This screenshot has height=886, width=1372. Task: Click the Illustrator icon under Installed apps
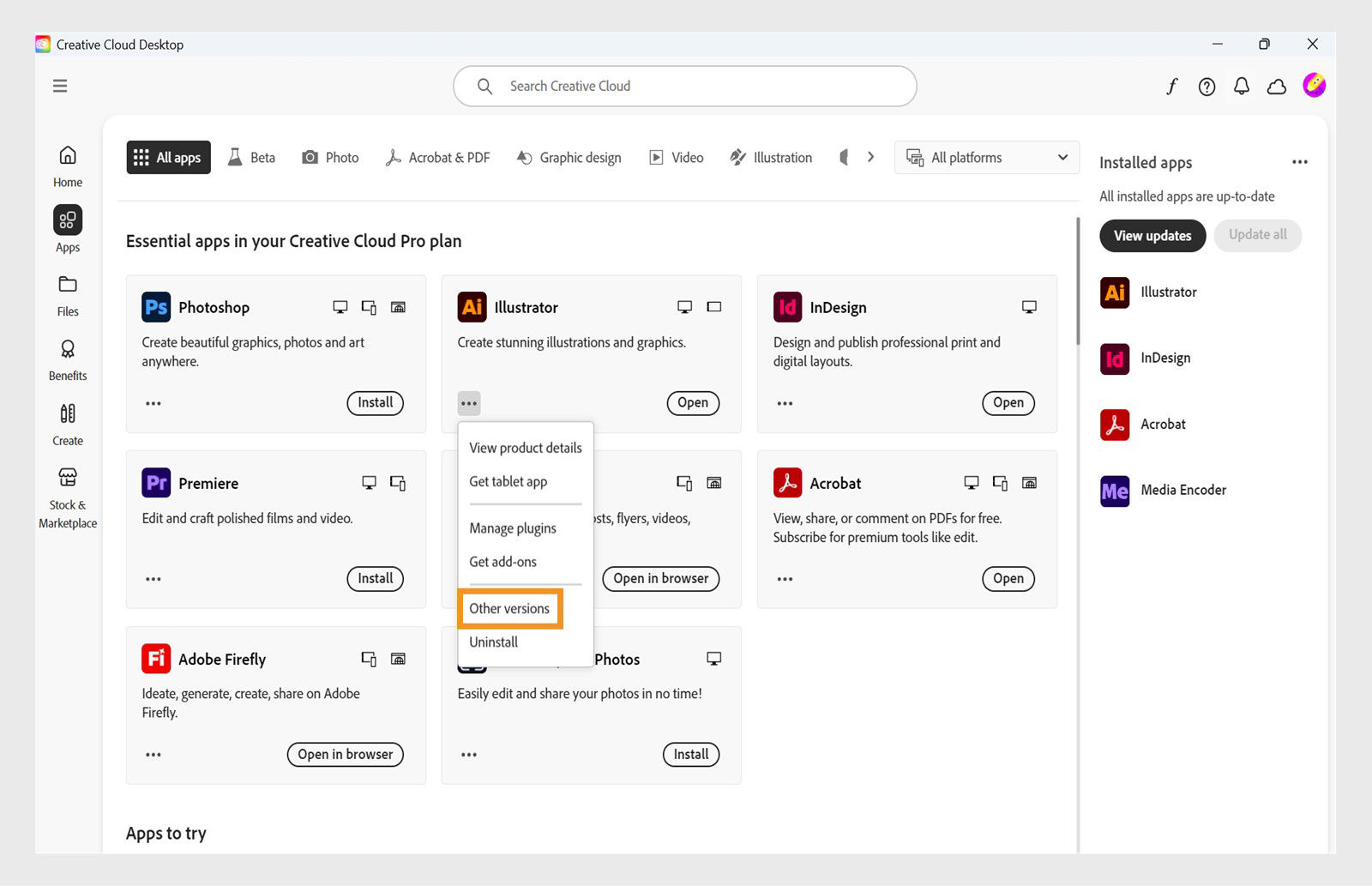(1113, 292)
